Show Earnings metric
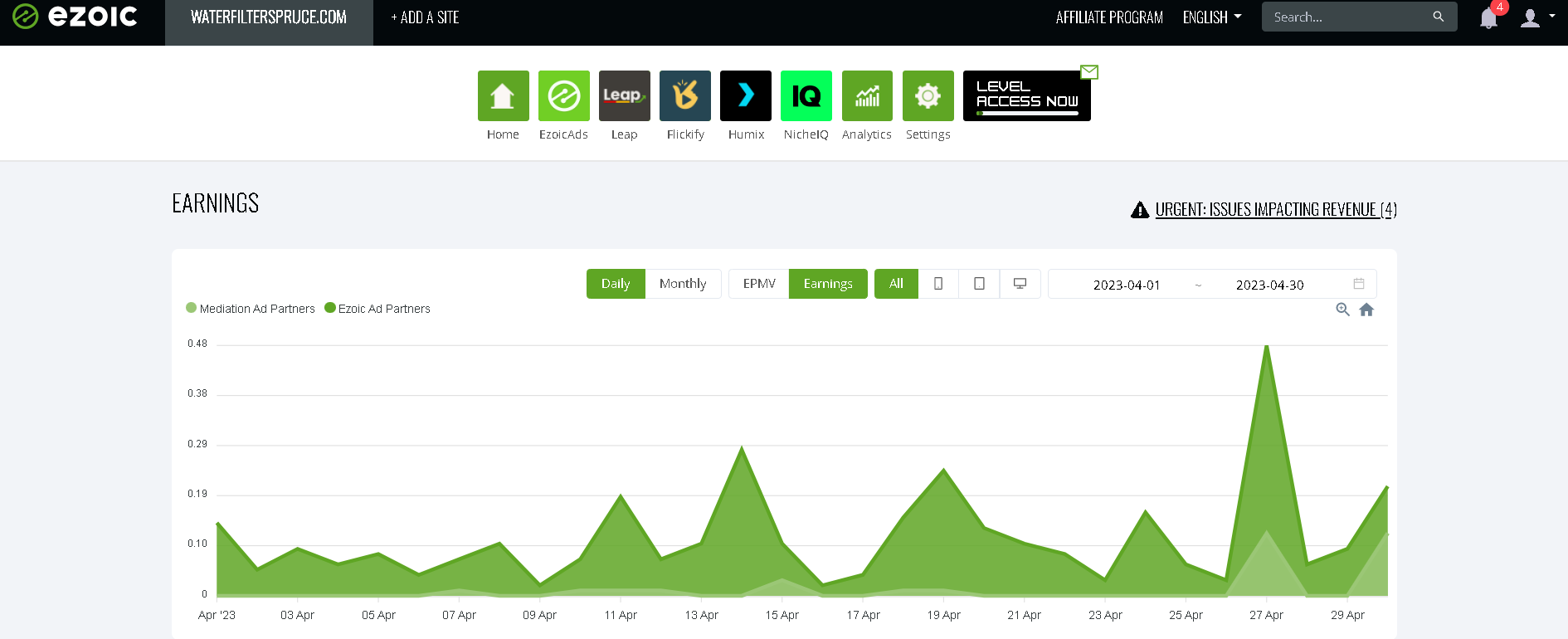Image resolution: width=1568 pixels, height=639 pixels. 828,284
